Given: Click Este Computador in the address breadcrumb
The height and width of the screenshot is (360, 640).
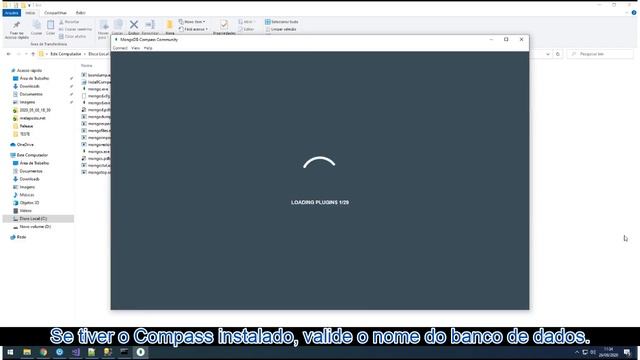Looking at the screenshot, I should tap(66, 54).
